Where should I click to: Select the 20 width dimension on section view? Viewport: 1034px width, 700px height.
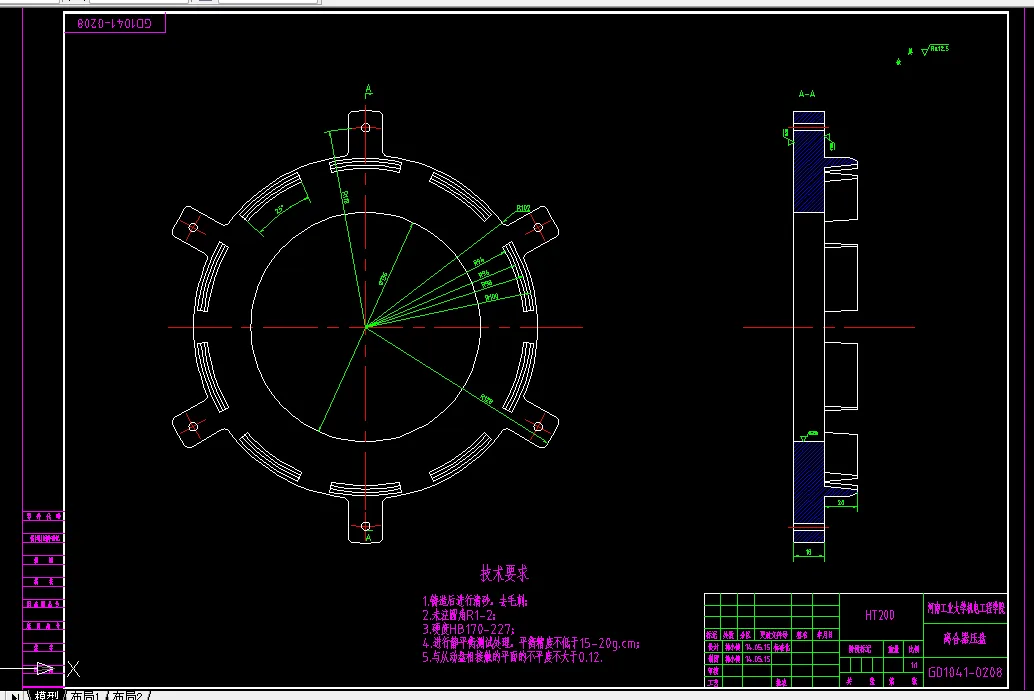tap(841, 503)
